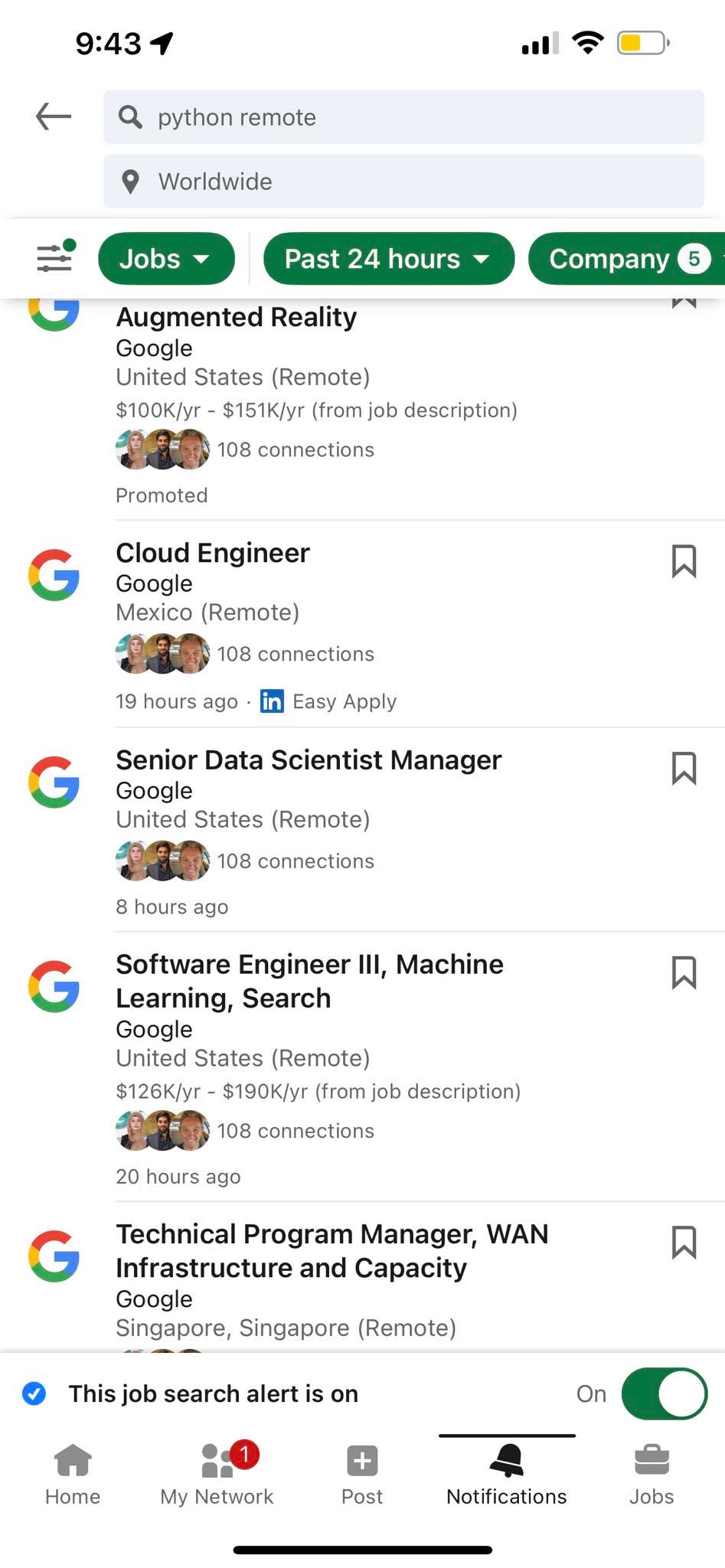Screen dimensions: 725x1568
Task: Save the Cloud Engineer job with bookmark
Action: (x=684, y=561)
